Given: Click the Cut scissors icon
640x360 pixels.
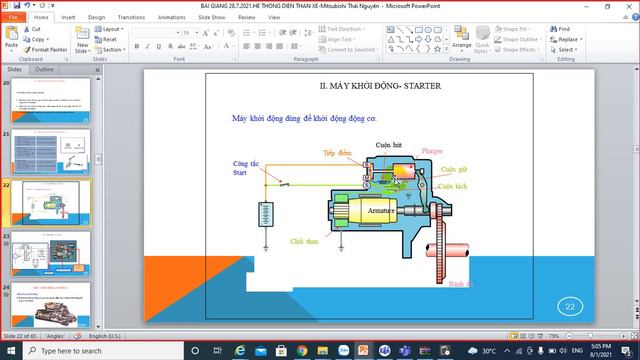Looking at the screenshot, I should tap(27, 29).
